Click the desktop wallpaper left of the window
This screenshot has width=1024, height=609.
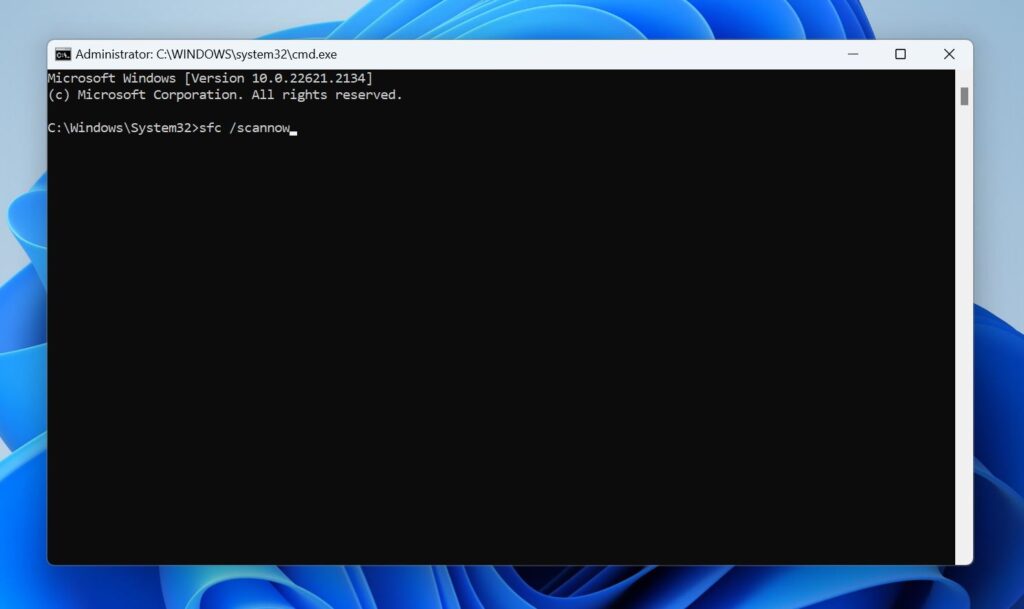tap(22, 300)
